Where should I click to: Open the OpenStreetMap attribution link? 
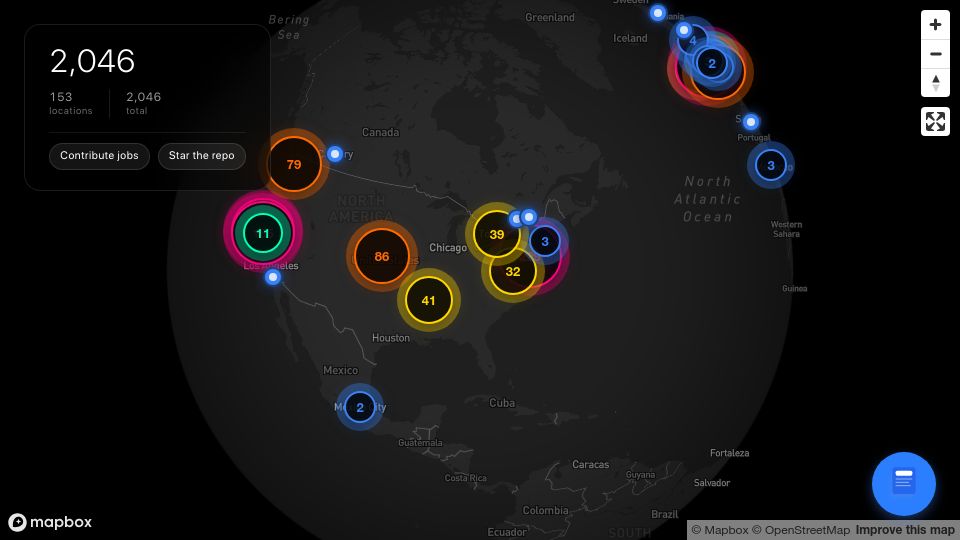[801, 530]
